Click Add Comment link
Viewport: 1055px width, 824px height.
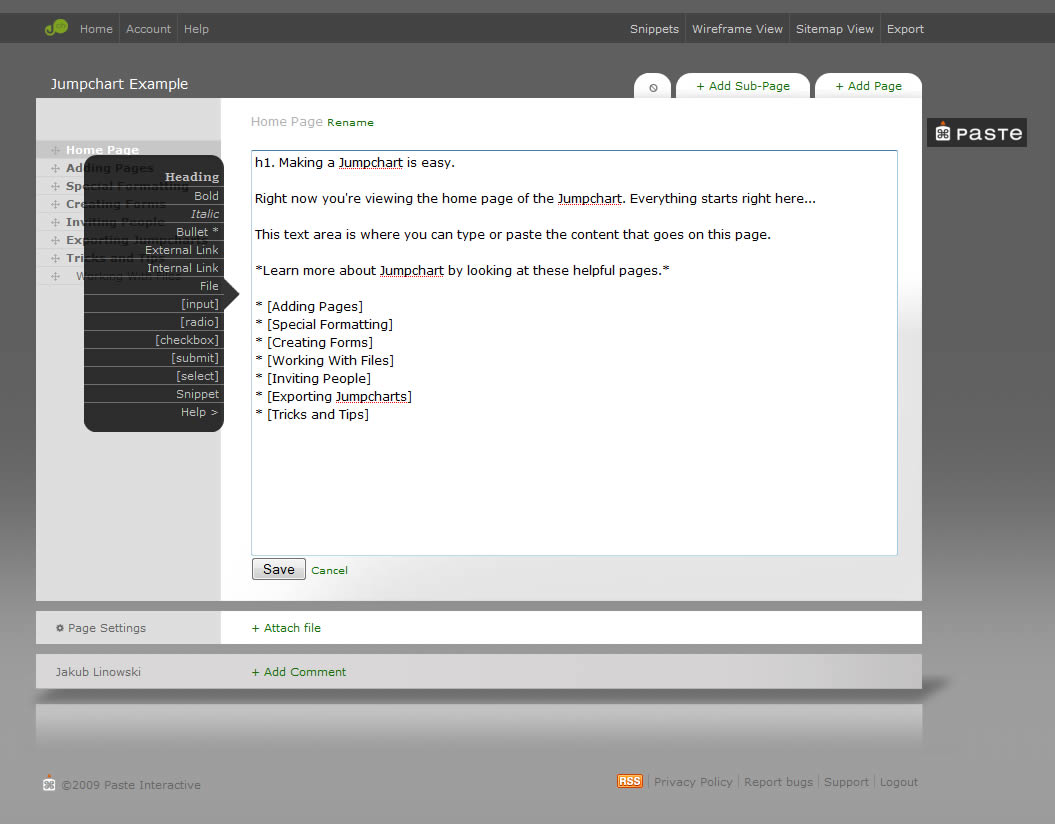tap(299, 672)
